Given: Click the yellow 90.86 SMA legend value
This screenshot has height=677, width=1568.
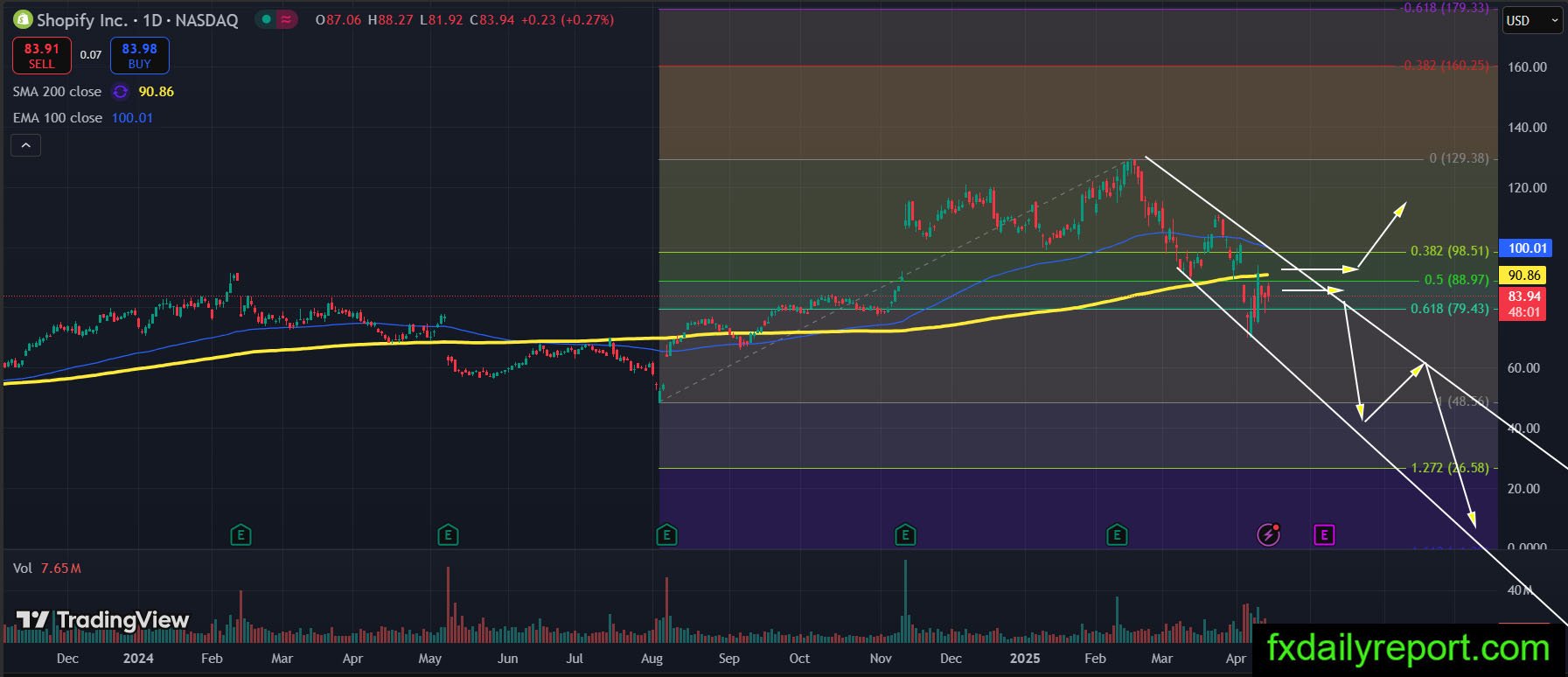Looking at the screenshot, I should [157, 92].
